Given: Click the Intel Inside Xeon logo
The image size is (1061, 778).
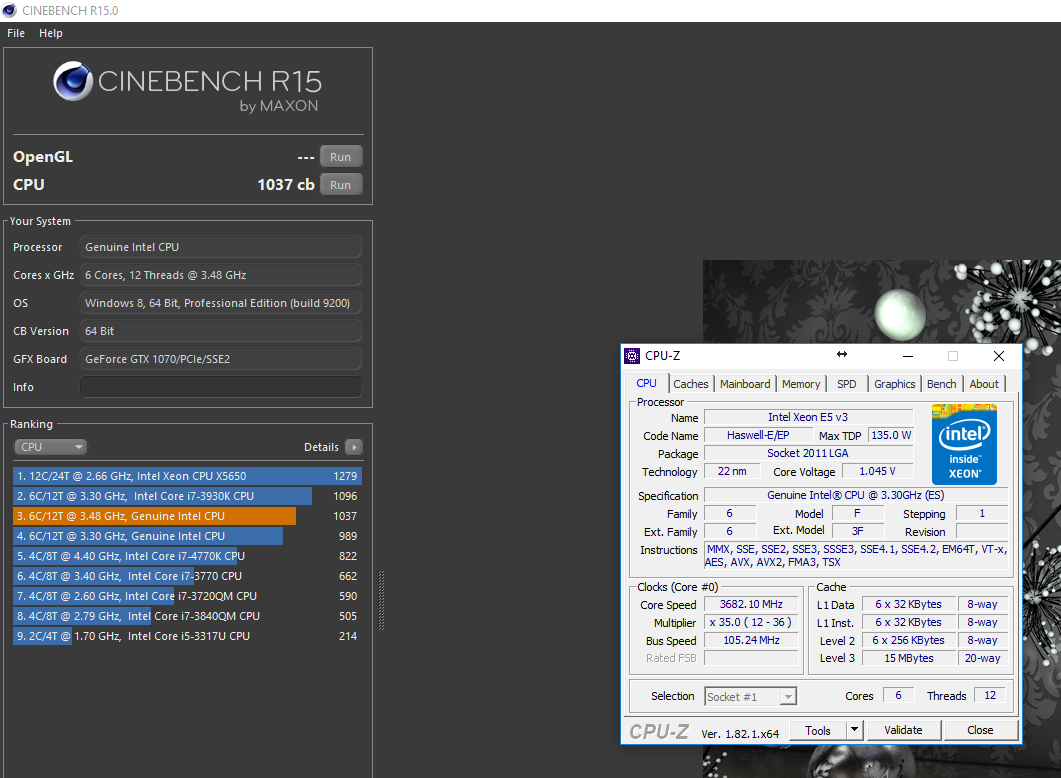Looking at the screenshot, I should [964, 444].
